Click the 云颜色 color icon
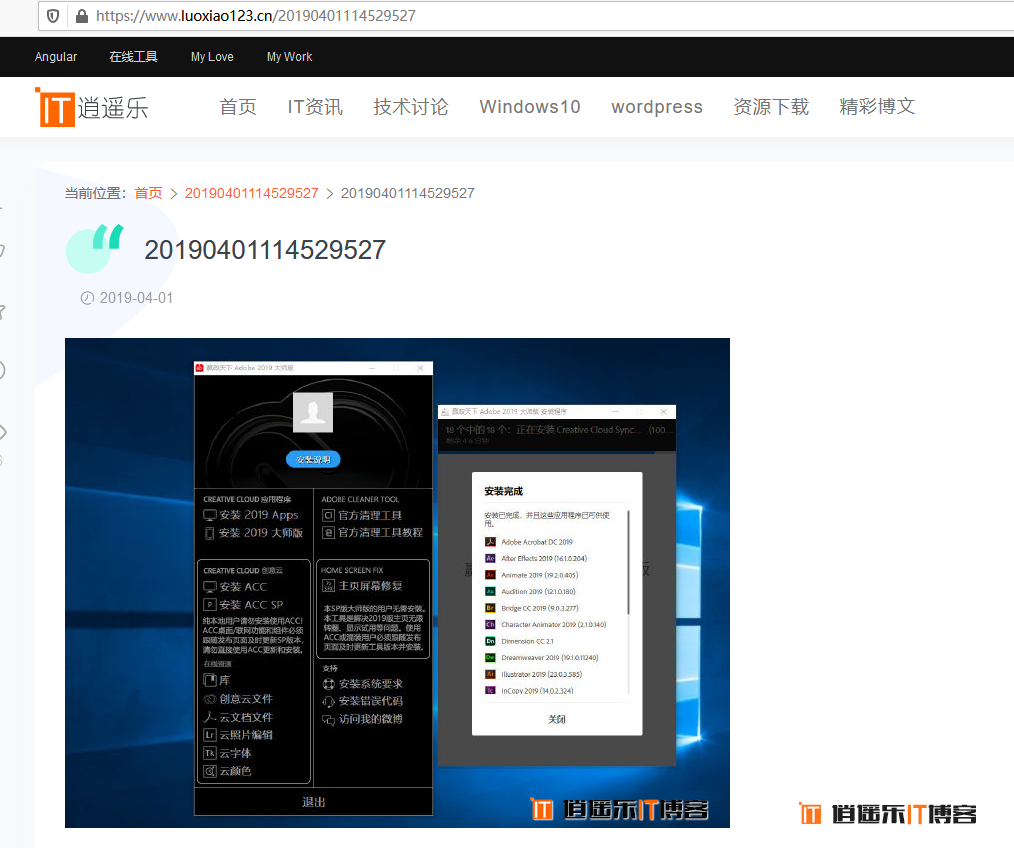 click(210, 771)
